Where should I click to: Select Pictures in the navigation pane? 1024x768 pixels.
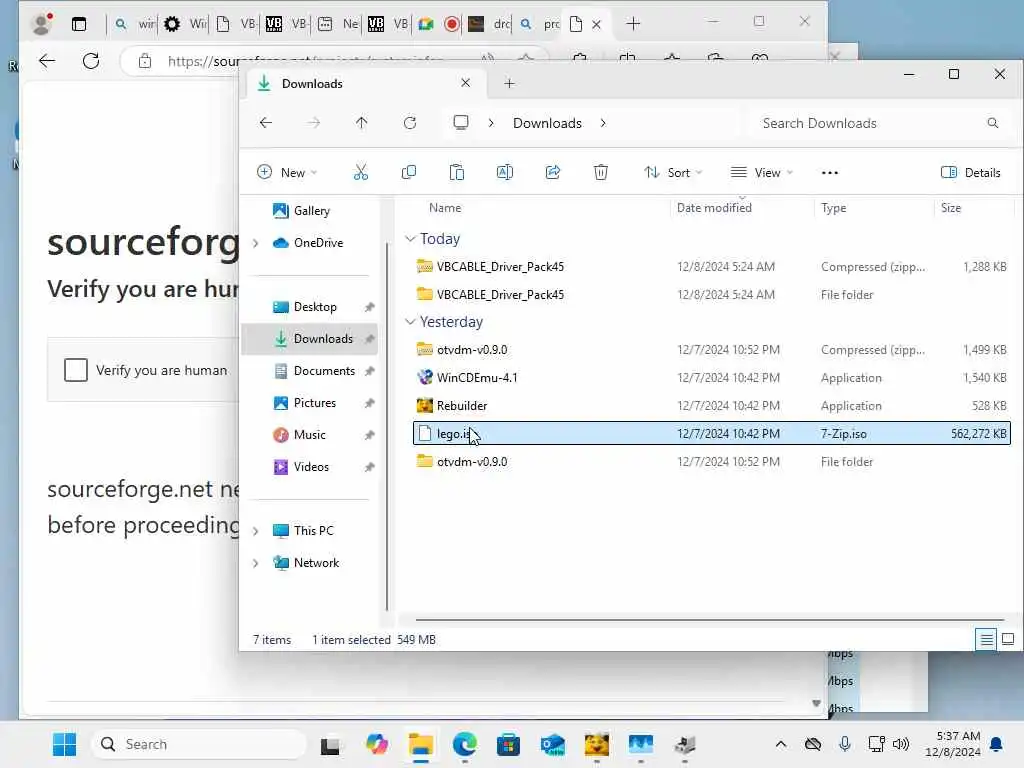(x=314, y=403)
